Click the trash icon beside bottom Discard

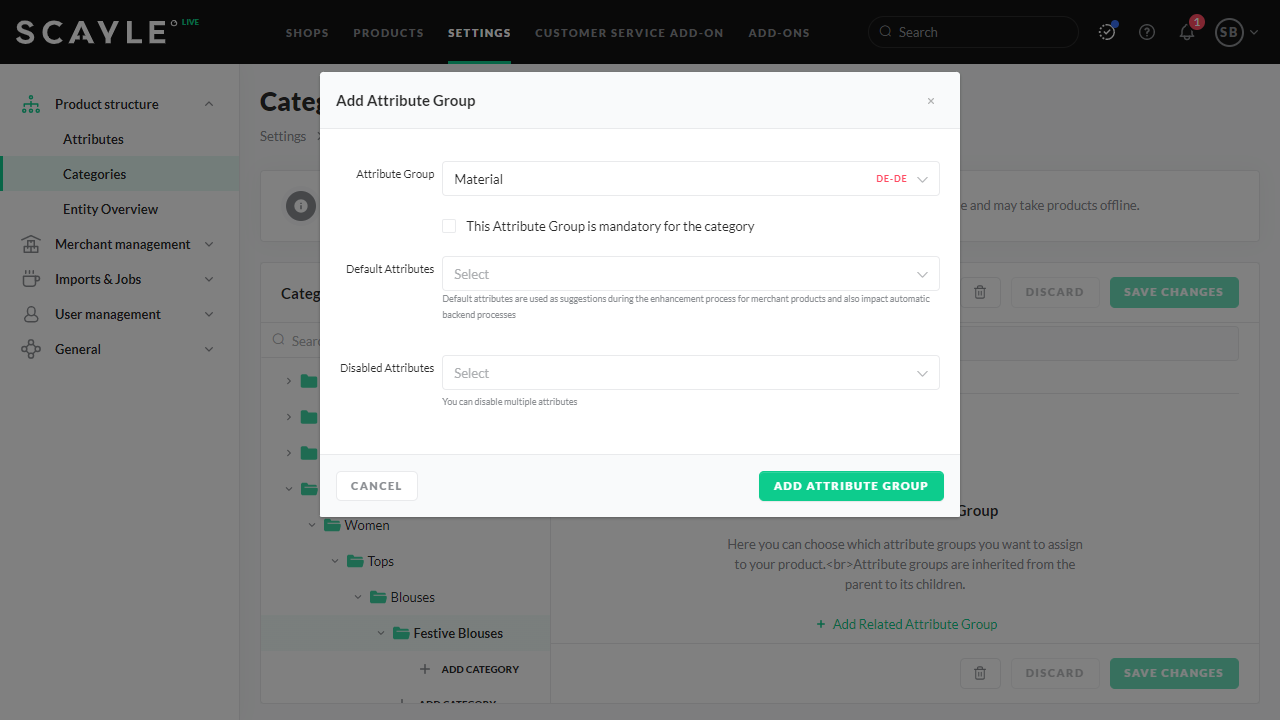(980, 673)
